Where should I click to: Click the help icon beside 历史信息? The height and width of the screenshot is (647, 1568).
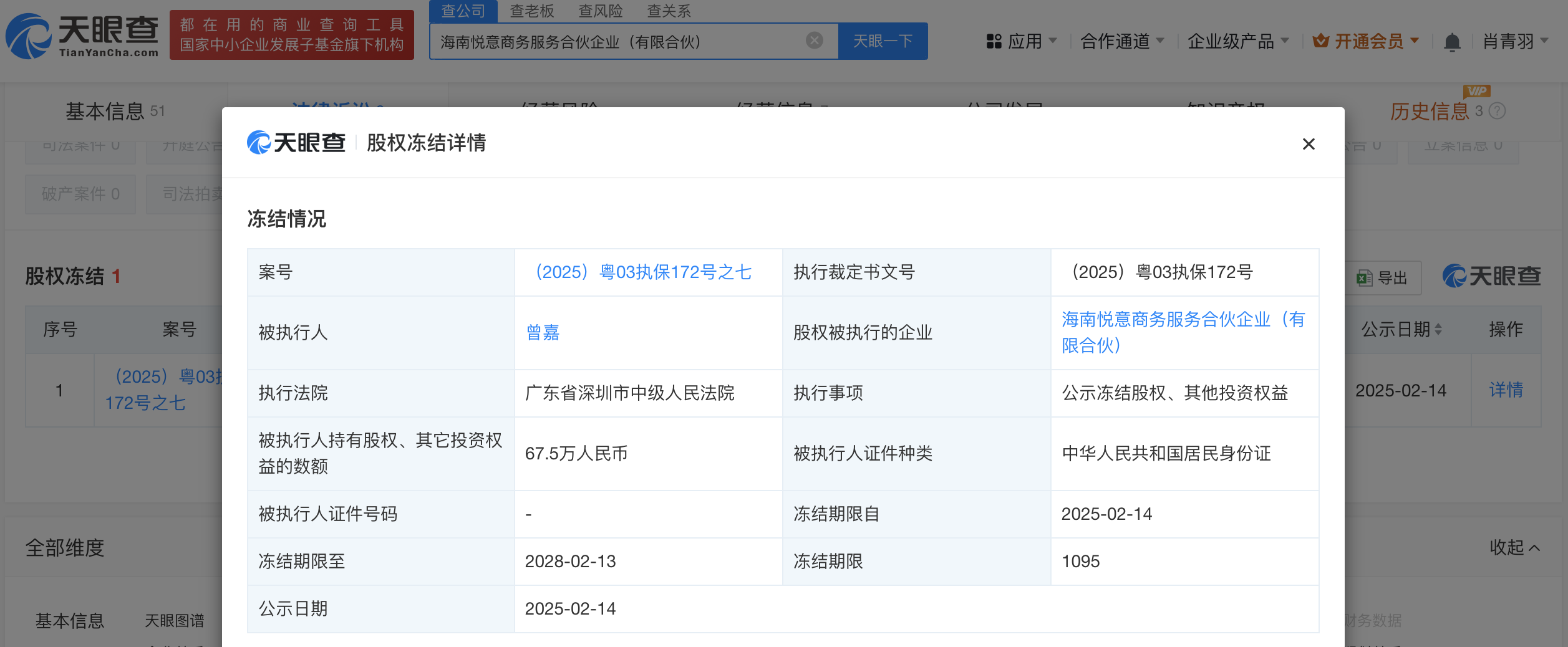(1498, 111)
